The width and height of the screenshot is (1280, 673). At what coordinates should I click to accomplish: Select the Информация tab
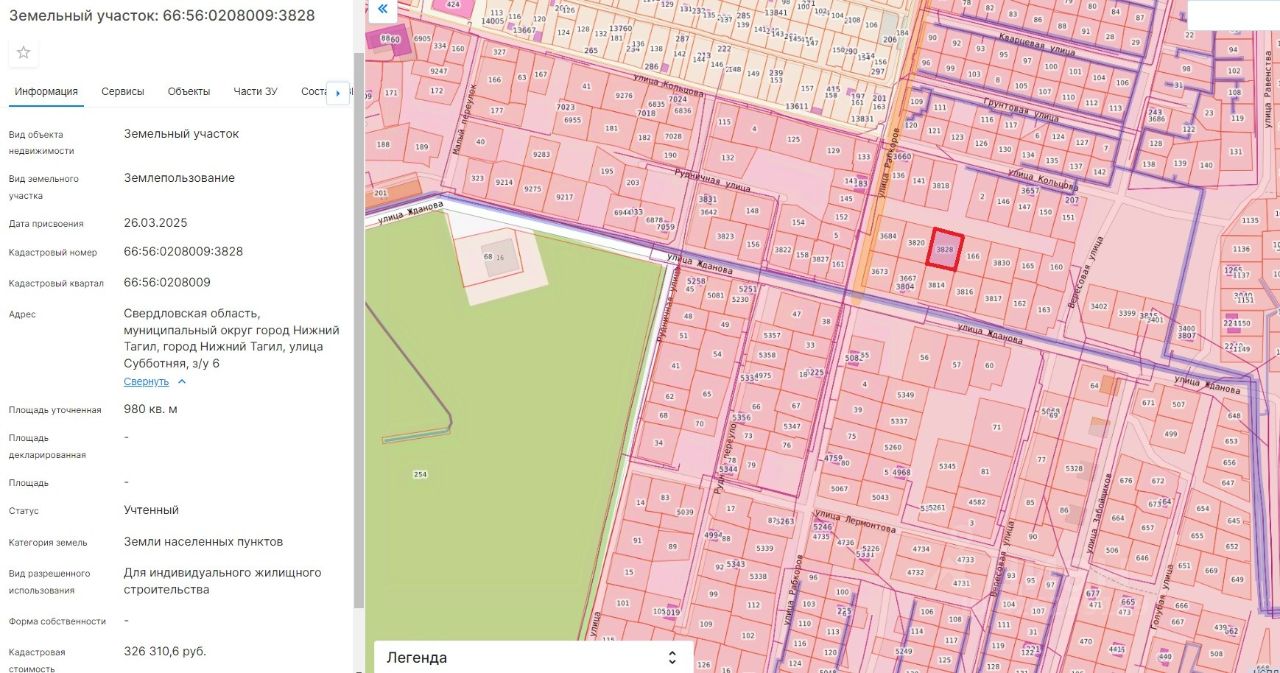coord(46,91)
